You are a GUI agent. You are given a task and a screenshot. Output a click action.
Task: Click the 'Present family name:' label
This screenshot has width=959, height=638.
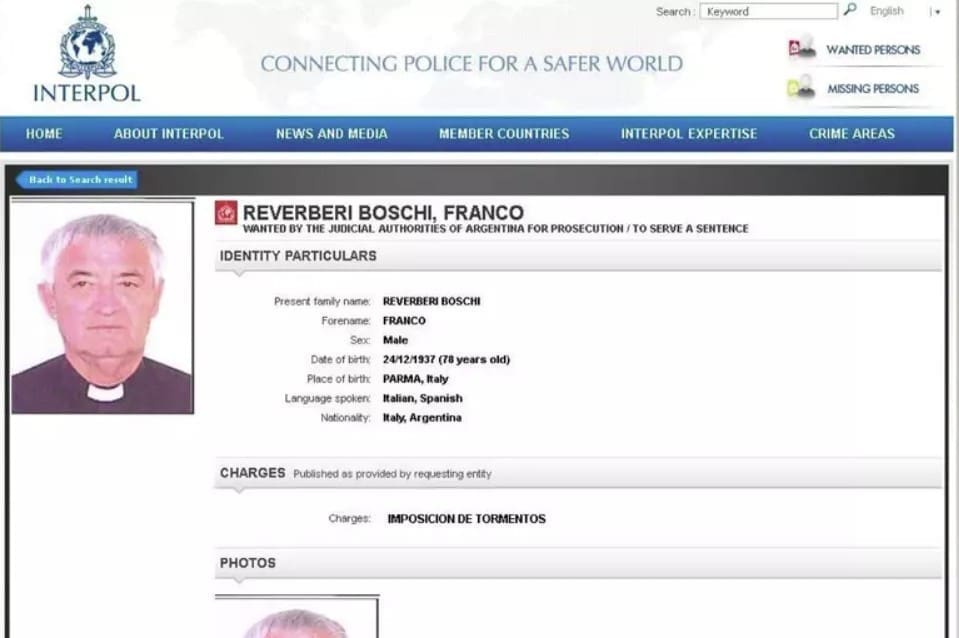322,301
